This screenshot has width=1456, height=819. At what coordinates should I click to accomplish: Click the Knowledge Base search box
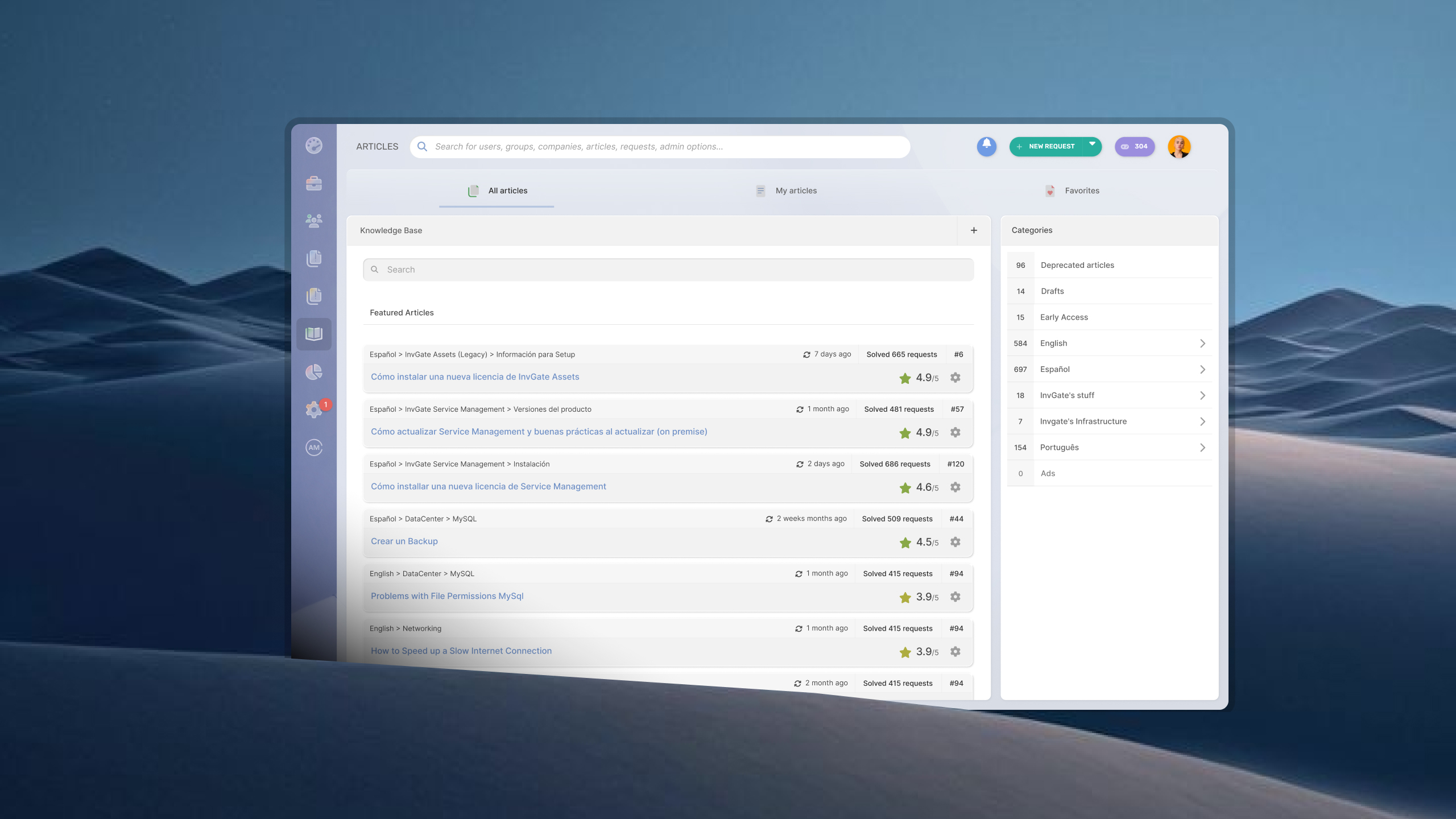(668, 270)
